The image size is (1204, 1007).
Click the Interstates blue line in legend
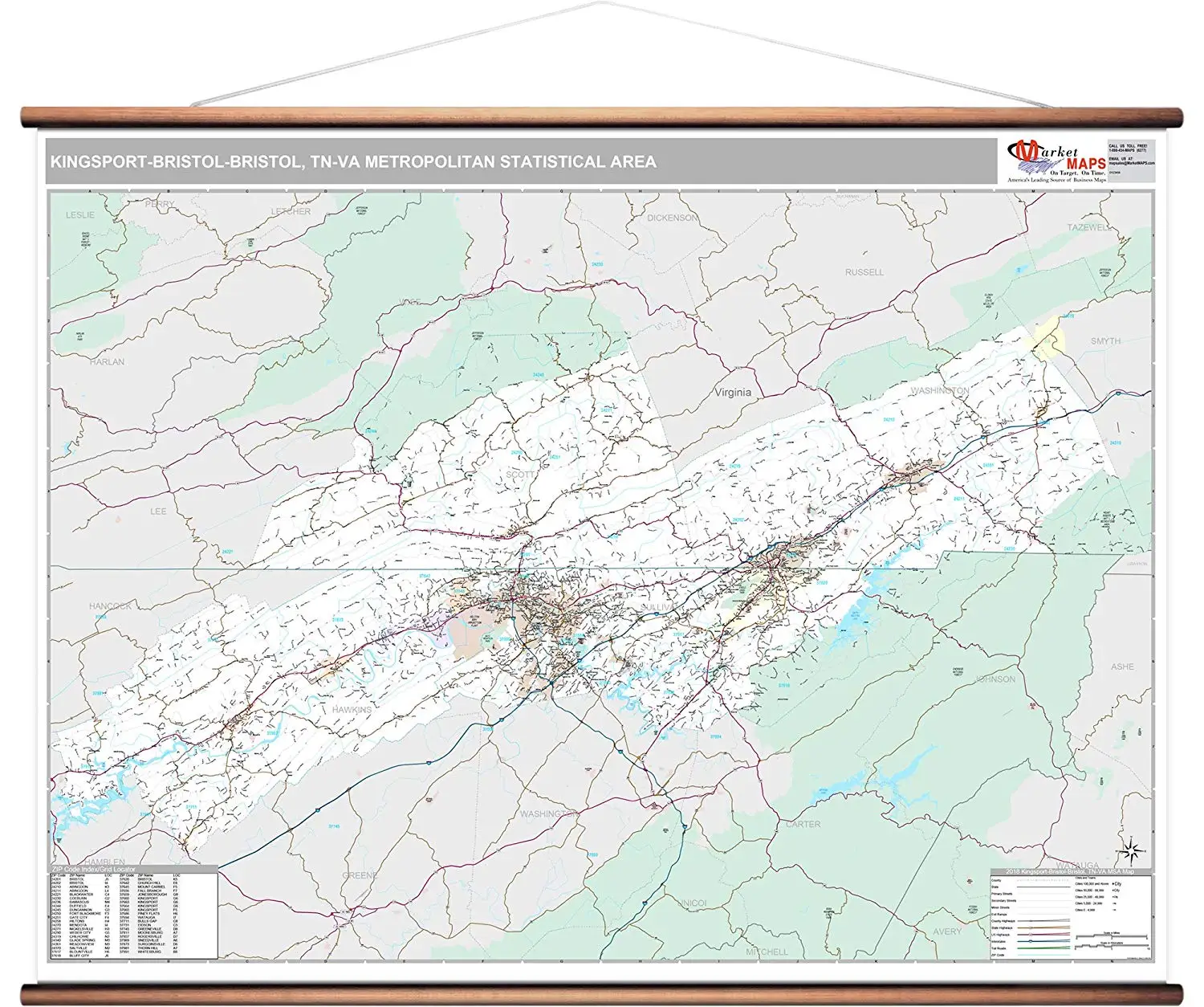pos(1043,941)
